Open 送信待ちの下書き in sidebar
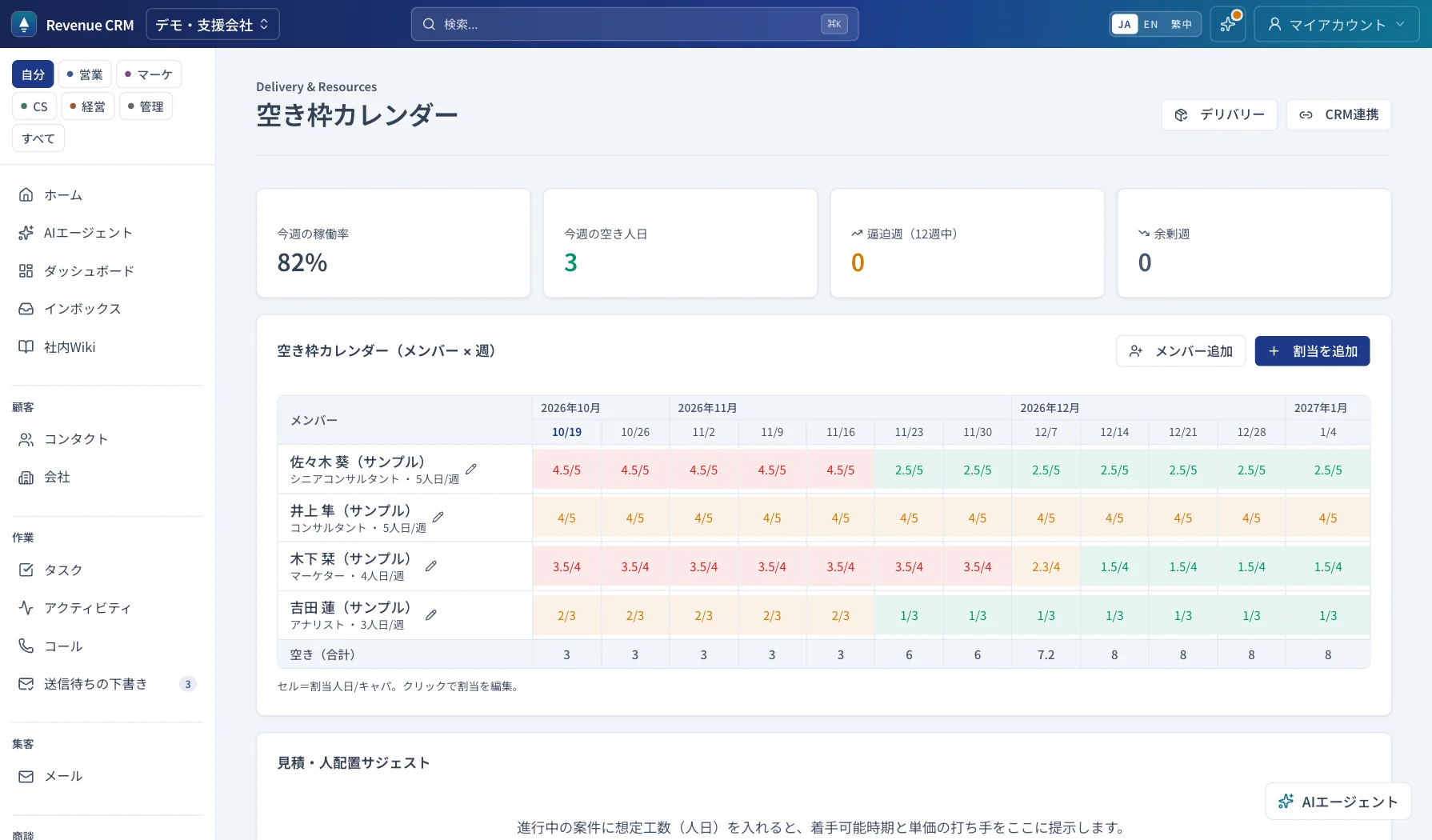The width and height of the screenshot is (1432, 840). coord(107,684)
